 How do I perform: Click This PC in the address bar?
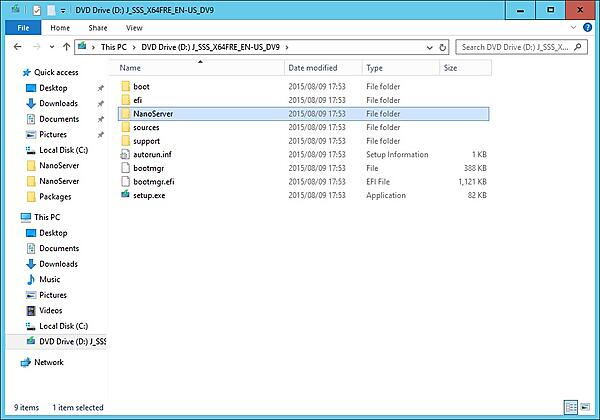(x=114, y=47)
